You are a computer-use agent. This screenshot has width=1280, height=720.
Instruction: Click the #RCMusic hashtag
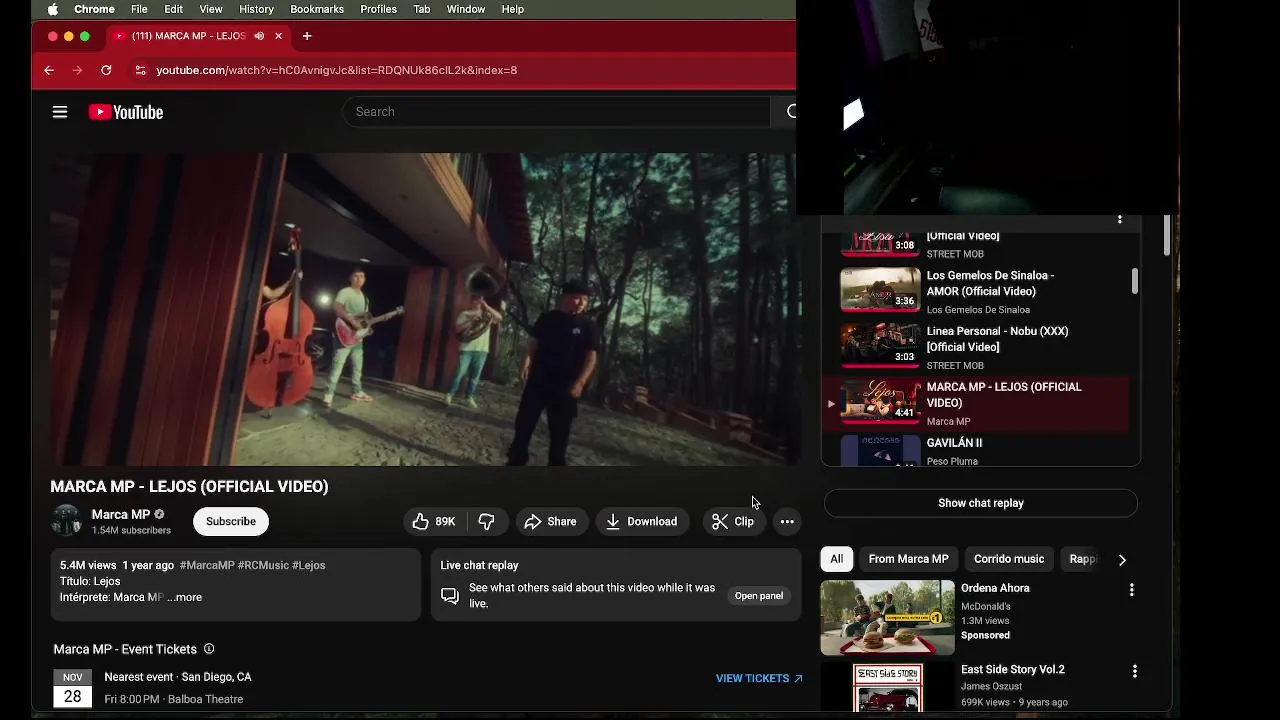263,565
